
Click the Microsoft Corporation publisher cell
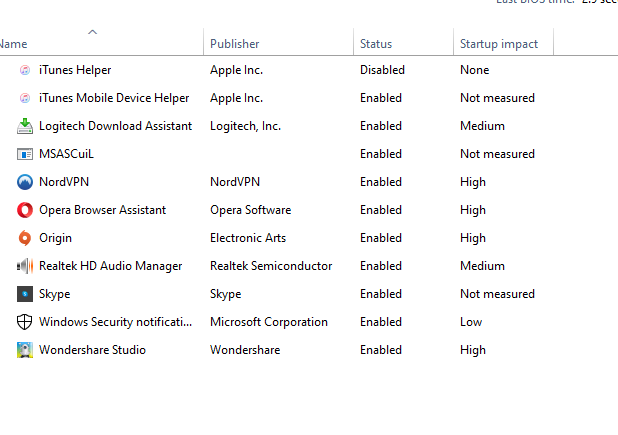[x=269, y=322]
